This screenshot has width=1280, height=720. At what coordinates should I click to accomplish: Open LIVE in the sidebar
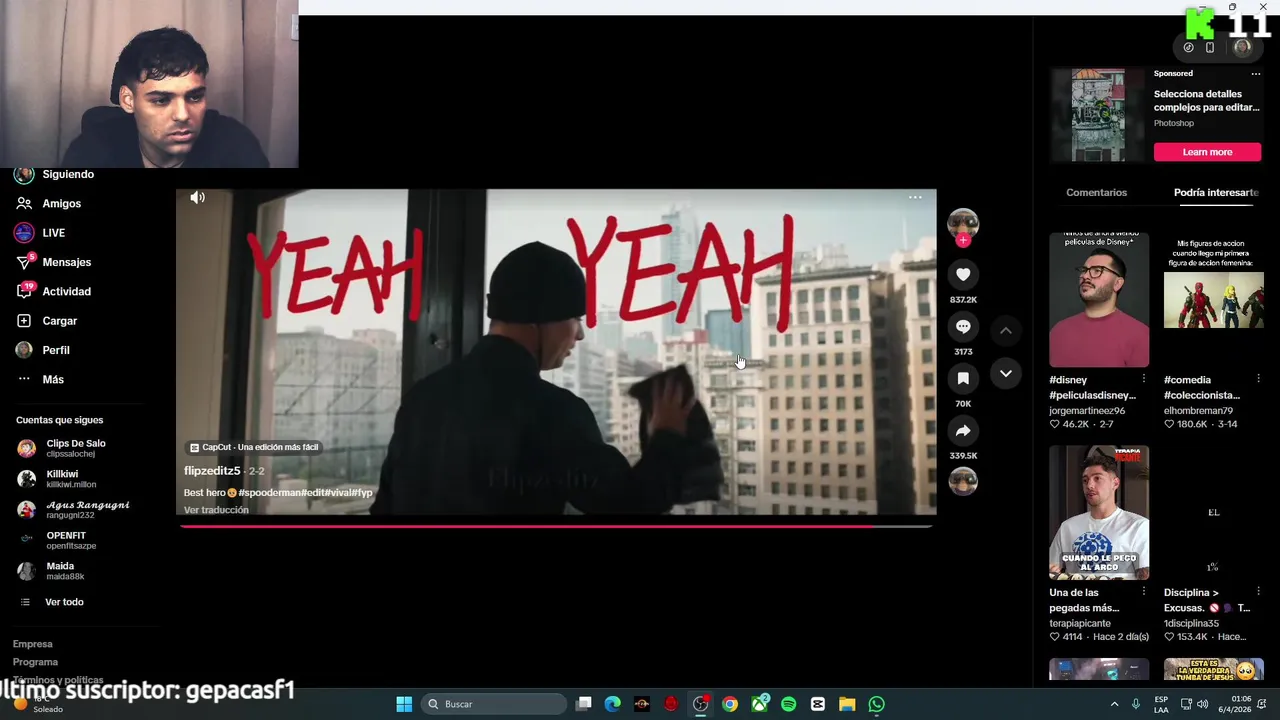point(53,233)
